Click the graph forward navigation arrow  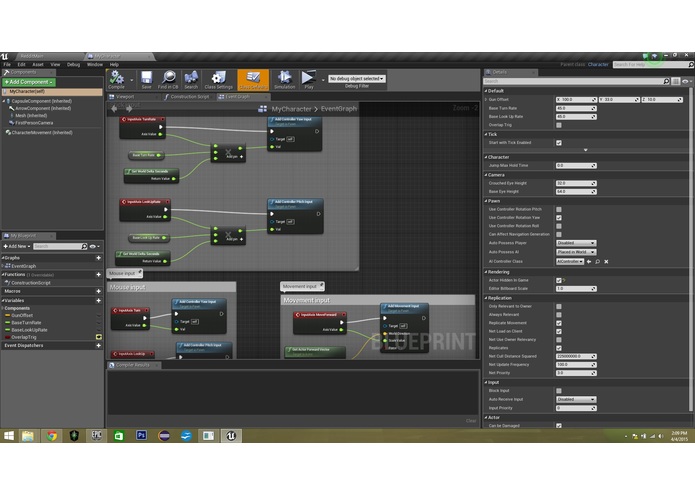(129, 109)
